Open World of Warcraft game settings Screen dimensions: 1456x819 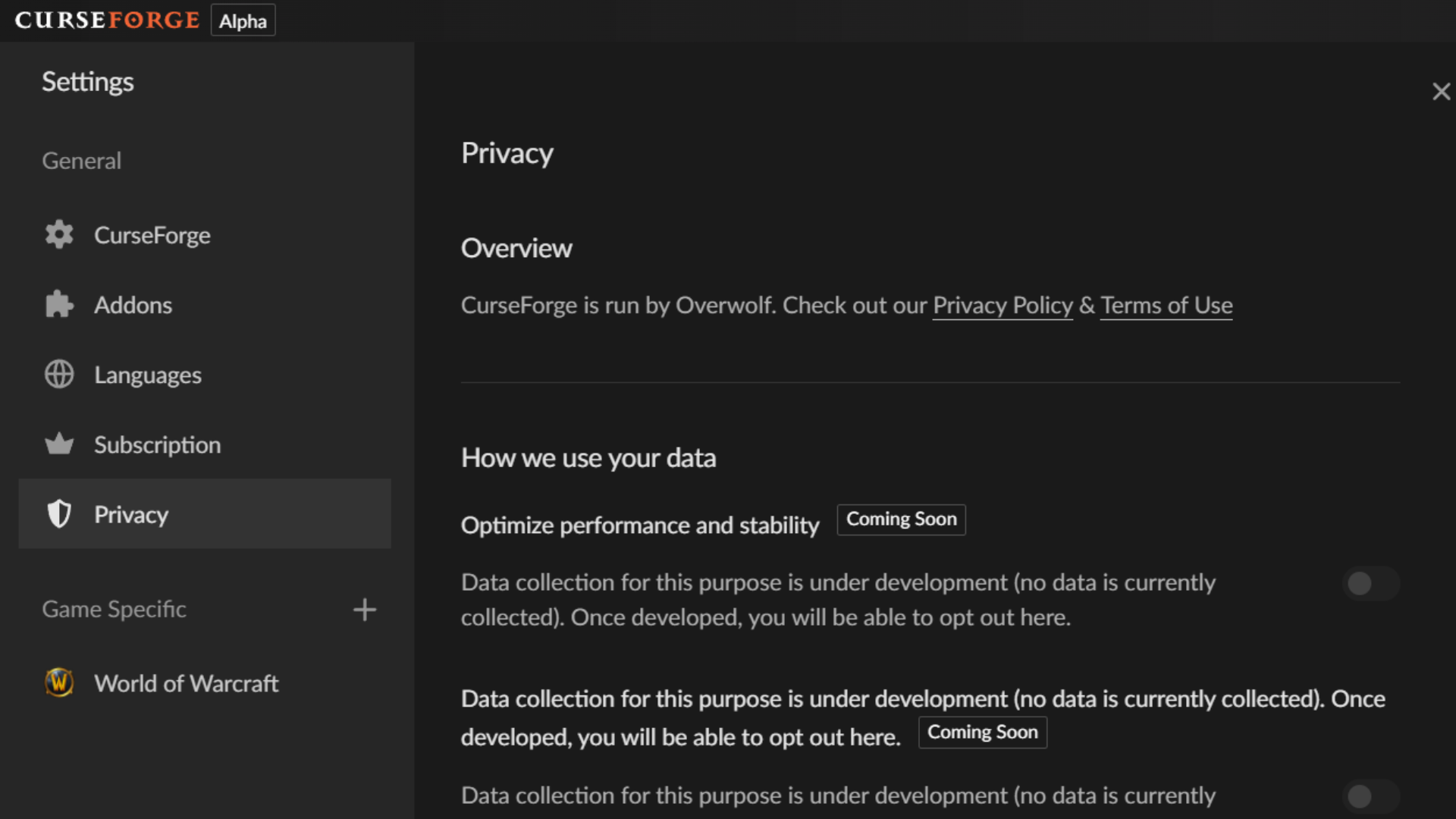click(205, 683)
